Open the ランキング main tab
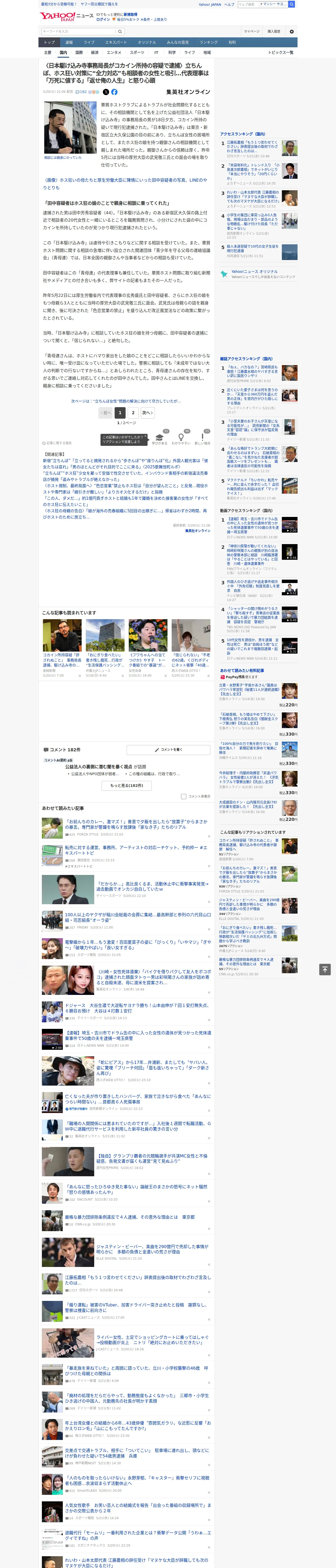The width and height of the screenshot is (336, 1568). 209,43
